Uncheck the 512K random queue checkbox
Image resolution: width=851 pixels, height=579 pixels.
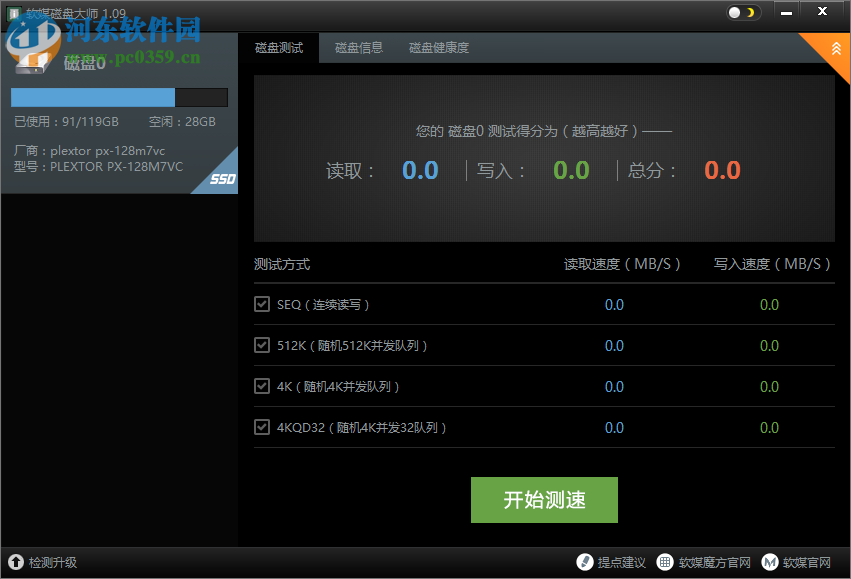[262, 345]
